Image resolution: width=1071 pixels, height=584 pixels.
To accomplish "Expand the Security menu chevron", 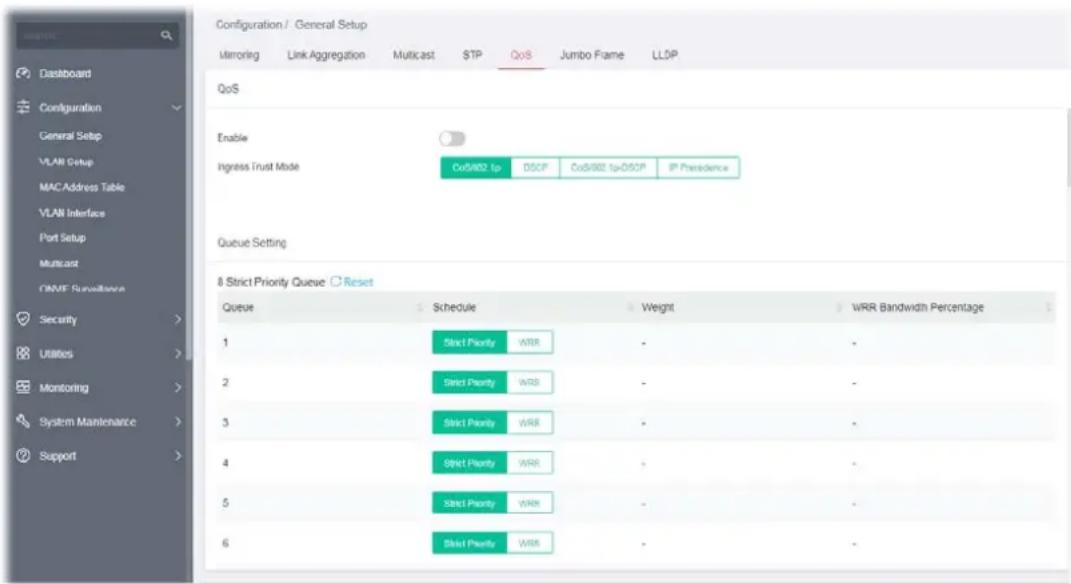I will (178, 319).
